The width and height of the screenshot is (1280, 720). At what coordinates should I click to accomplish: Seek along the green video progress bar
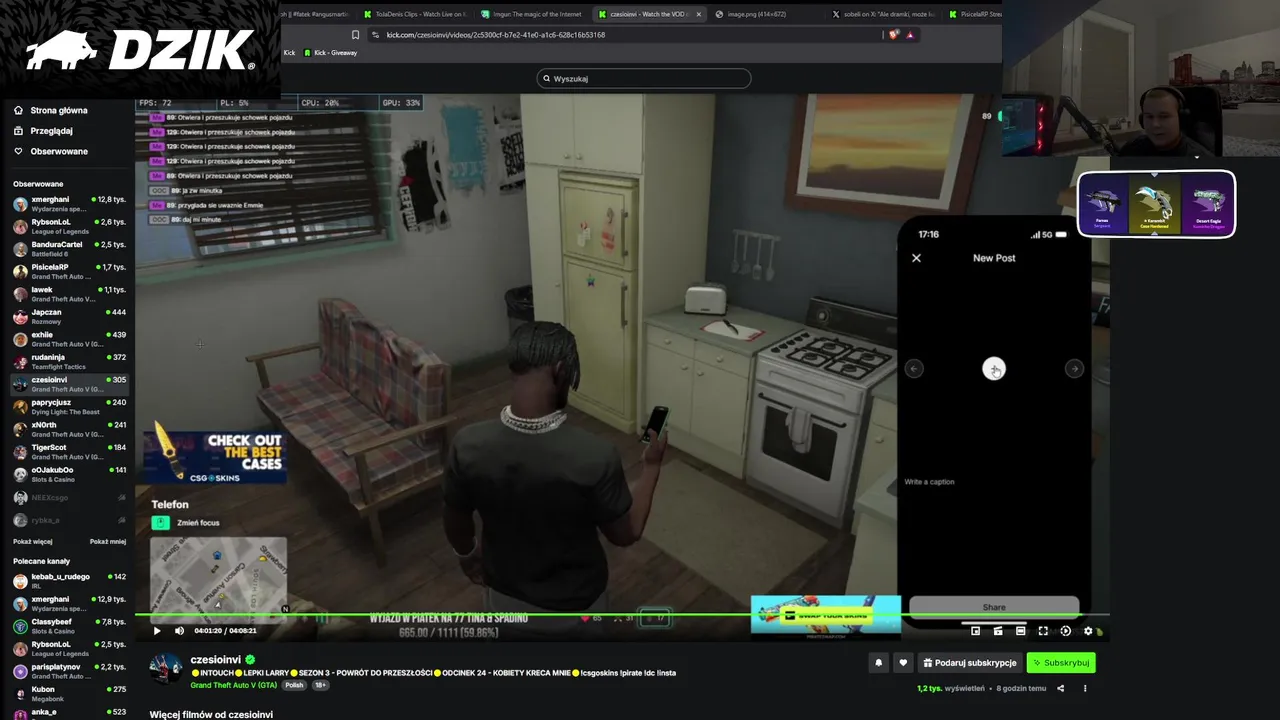pyautogui.click(x=622, y=615)
